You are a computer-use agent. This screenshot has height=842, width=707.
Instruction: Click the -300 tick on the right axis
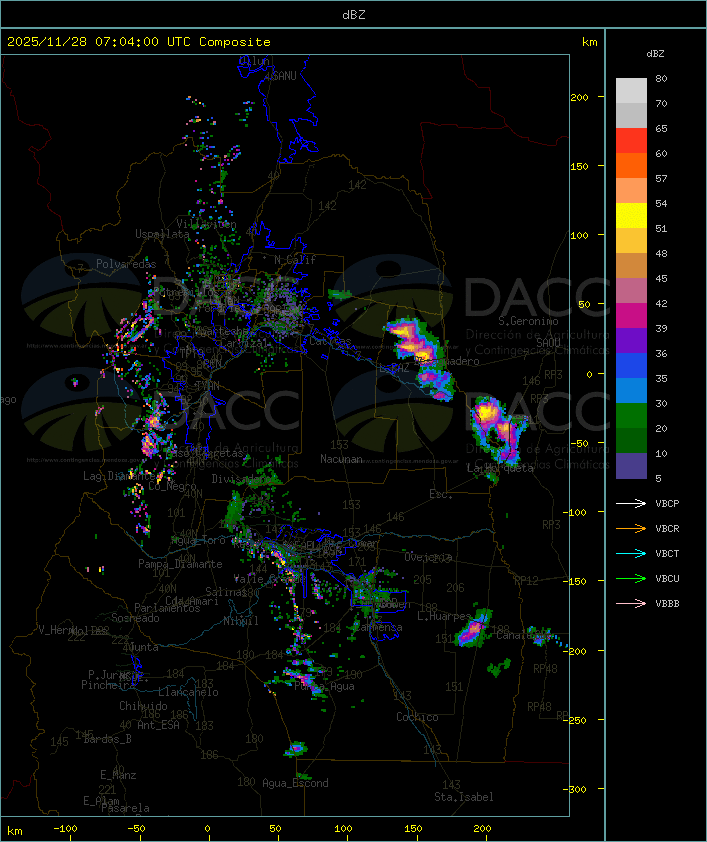[575, 789]
